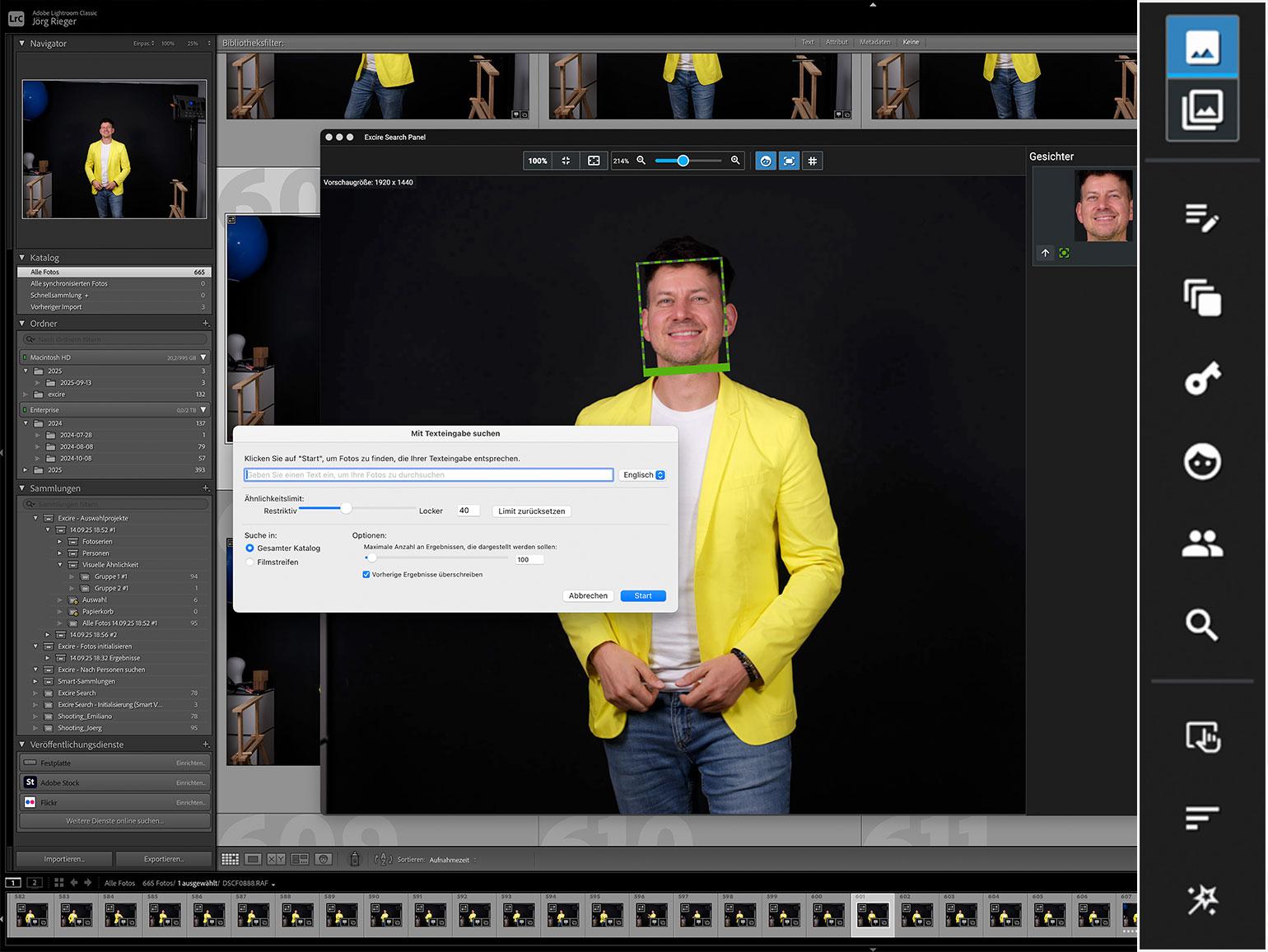
Task: Select the spray can painter tool
Action: 355,859
